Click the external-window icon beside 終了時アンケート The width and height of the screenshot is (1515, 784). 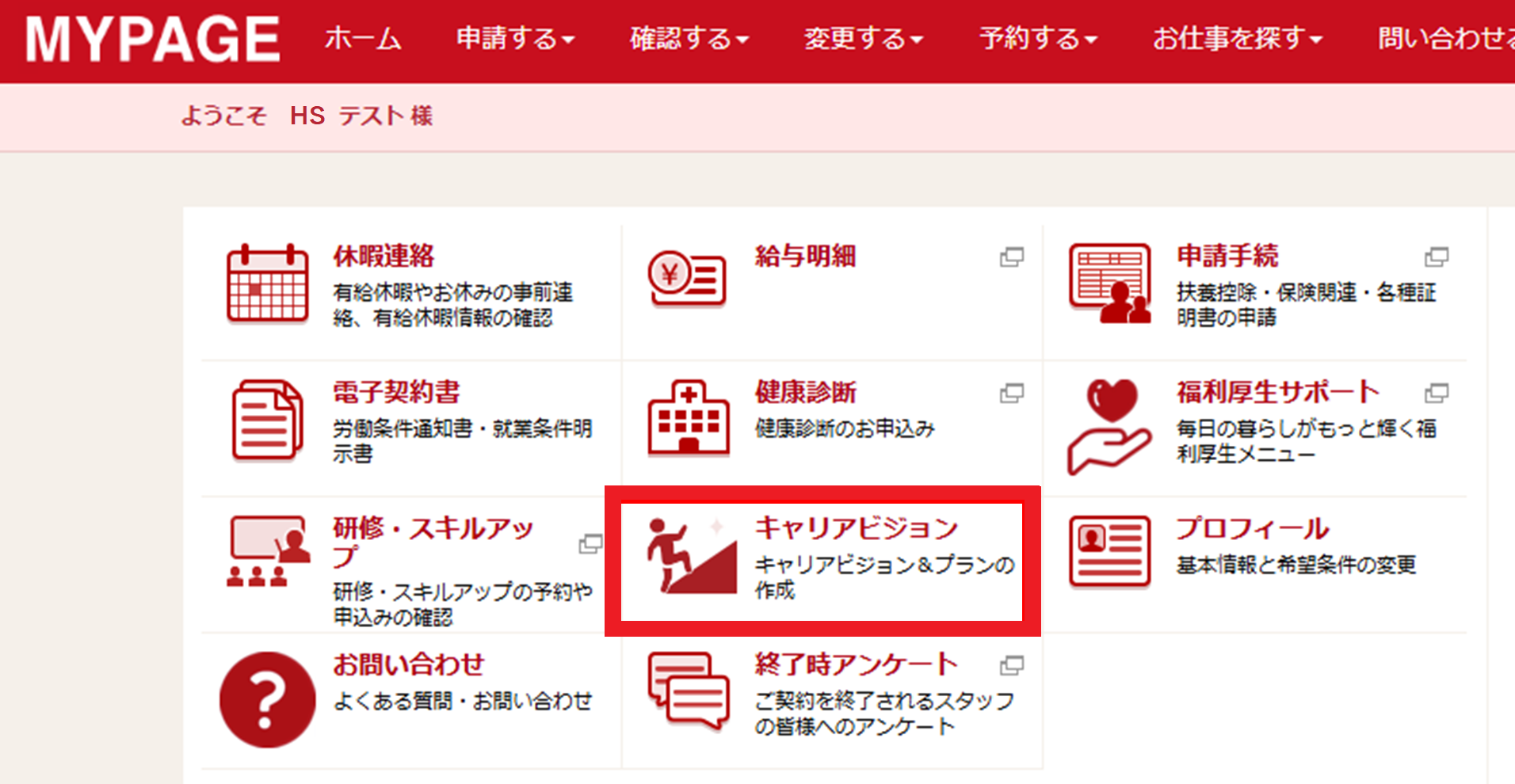click(x=1012, y=665)
